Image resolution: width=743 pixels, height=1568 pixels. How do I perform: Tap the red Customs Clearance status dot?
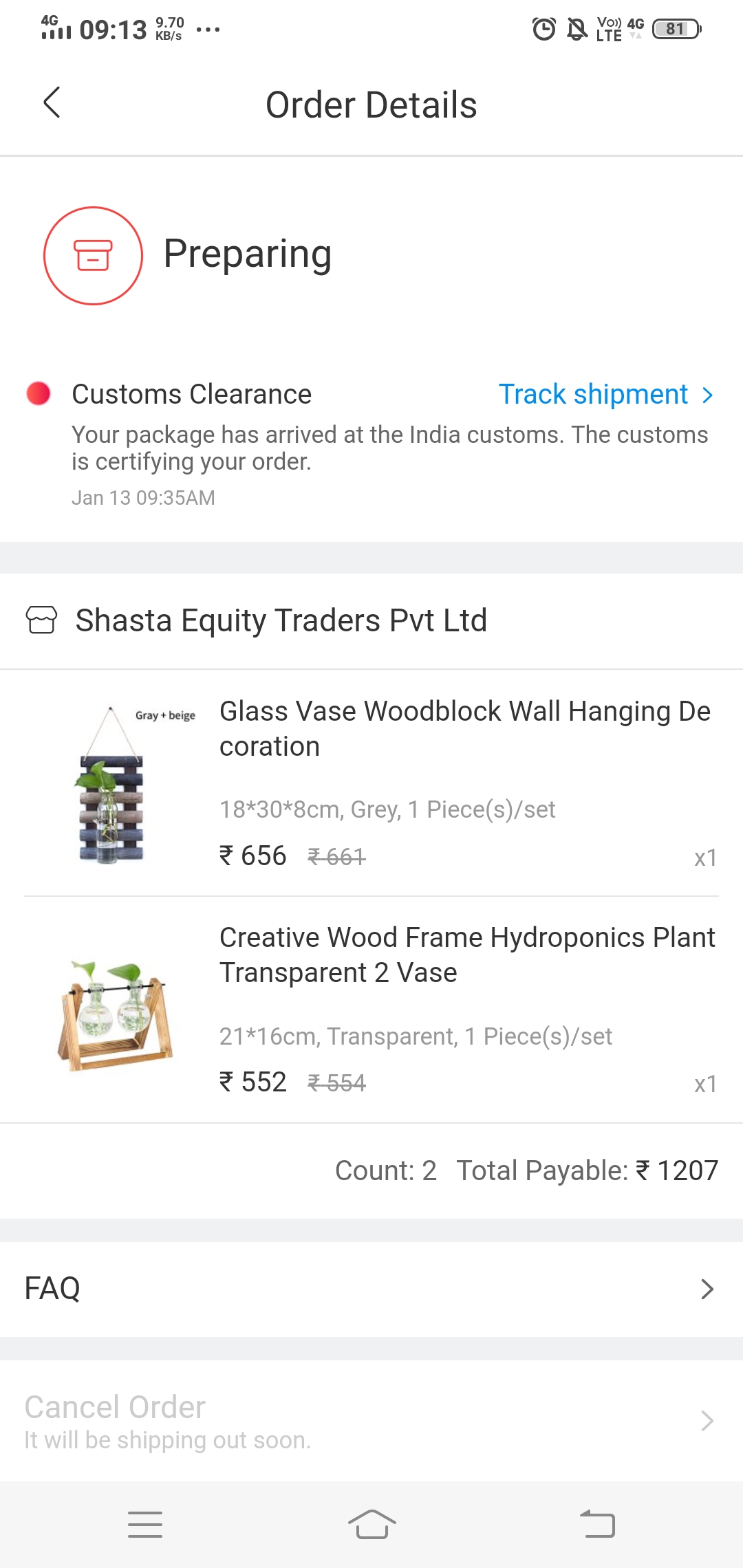(x=39, y=393)
